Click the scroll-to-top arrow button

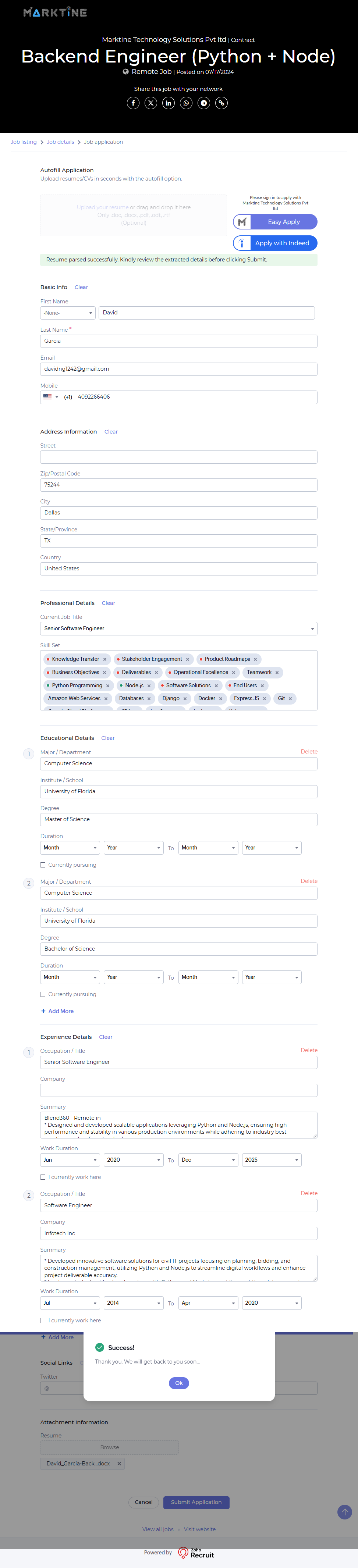[x=344, y=1512]
